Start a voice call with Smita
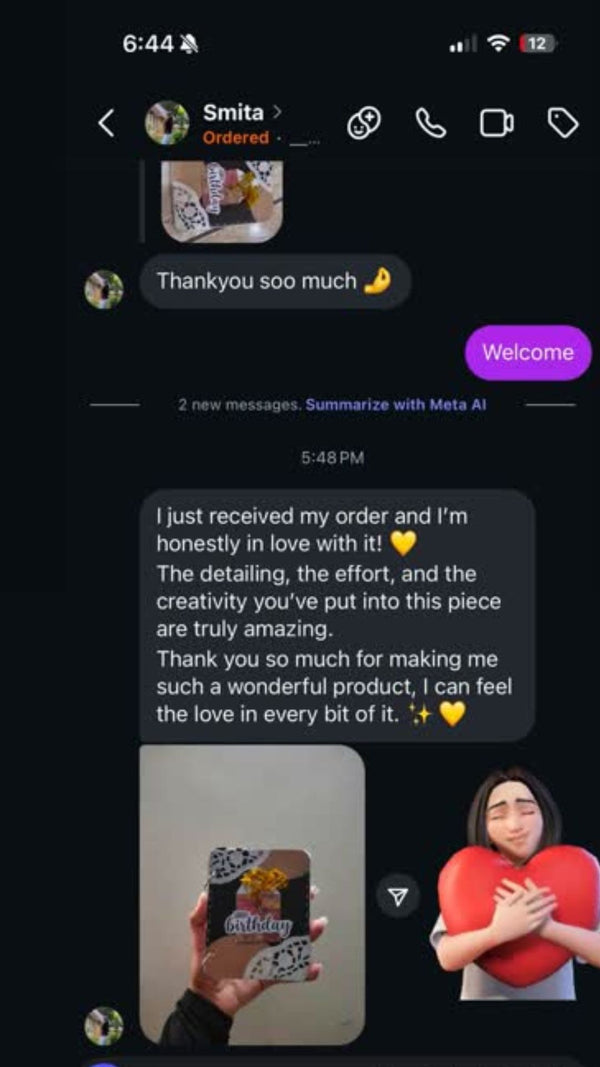The image size is (600, 1067). [x=430, y=123]
